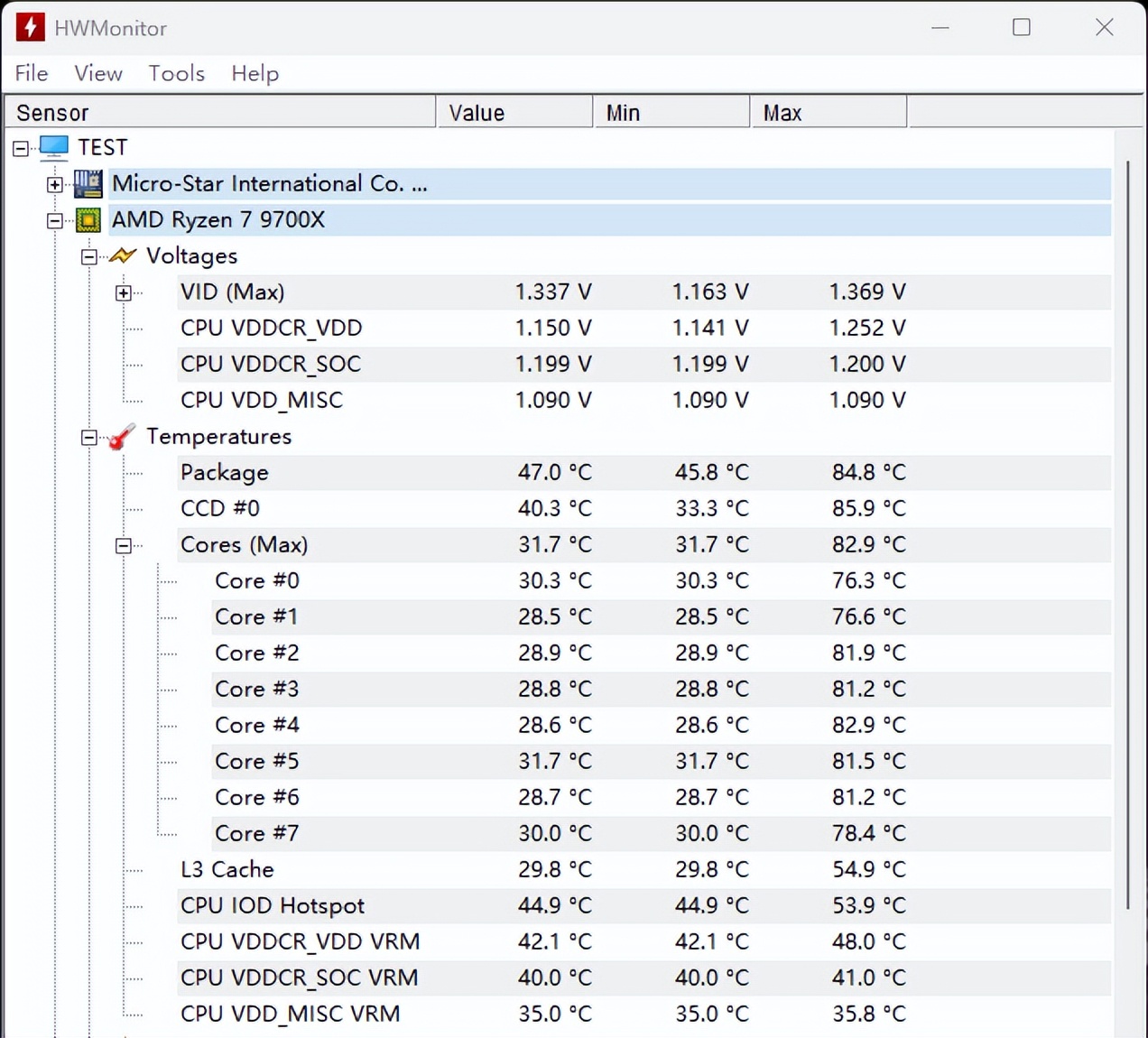Select the CPU VDD_MISC voltage row
The height and width of the screenshot is (1038, 1148).
(x=644, y=401)
